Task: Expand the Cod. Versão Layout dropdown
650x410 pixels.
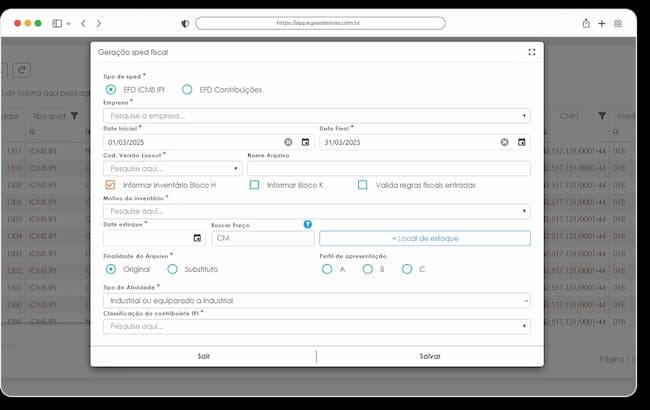Action: 172,169
